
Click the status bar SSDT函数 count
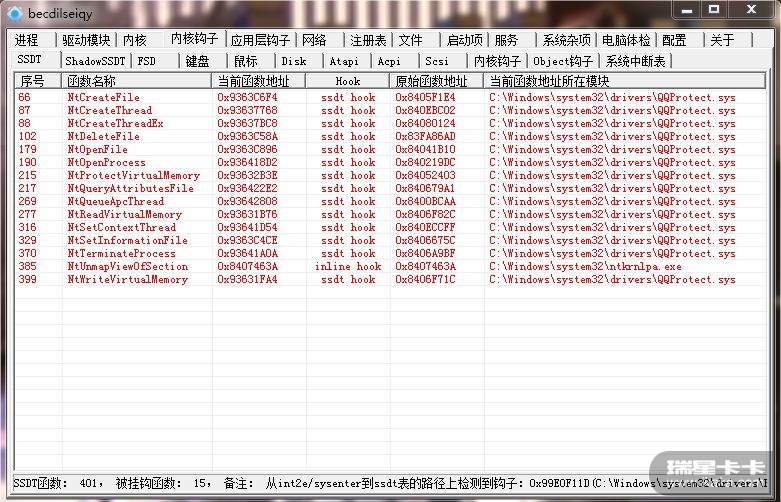tap(58, 483)
